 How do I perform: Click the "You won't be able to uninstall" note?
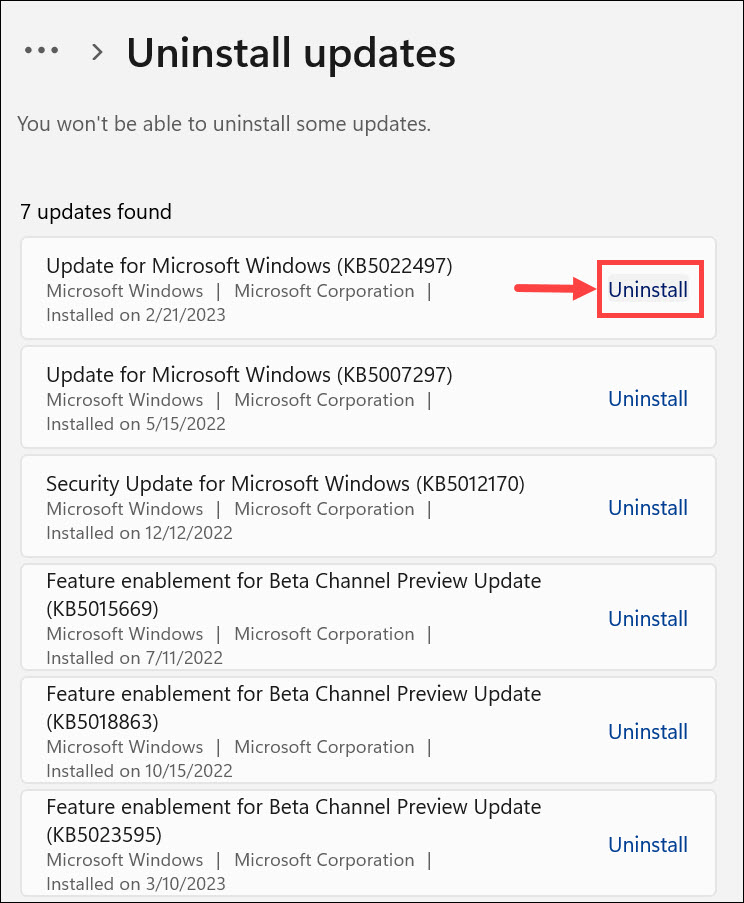click(x=224, y=125)
